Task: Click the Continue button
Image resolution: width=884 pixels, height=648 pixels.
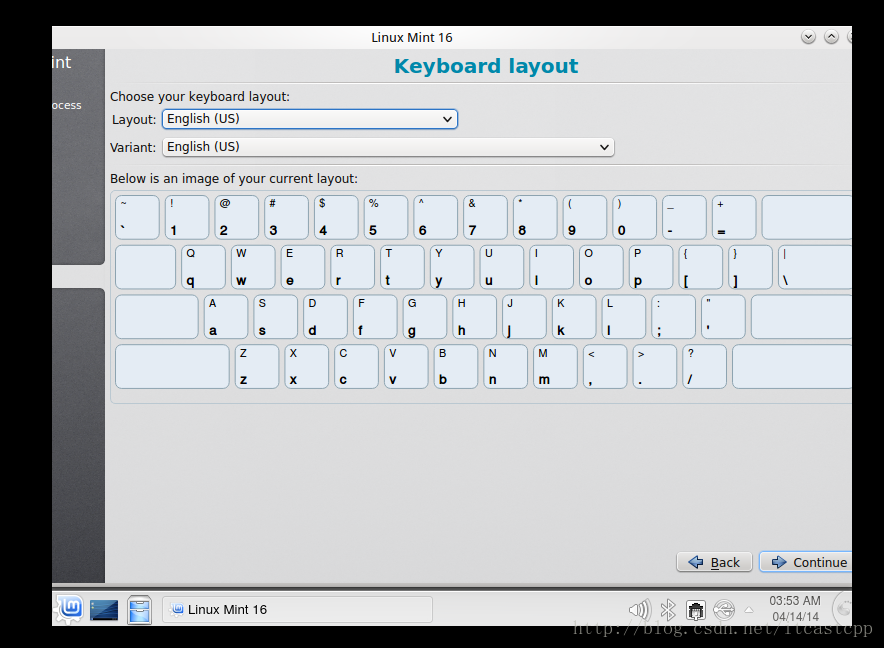Action: pyautogui.click(x=806, y=562)
